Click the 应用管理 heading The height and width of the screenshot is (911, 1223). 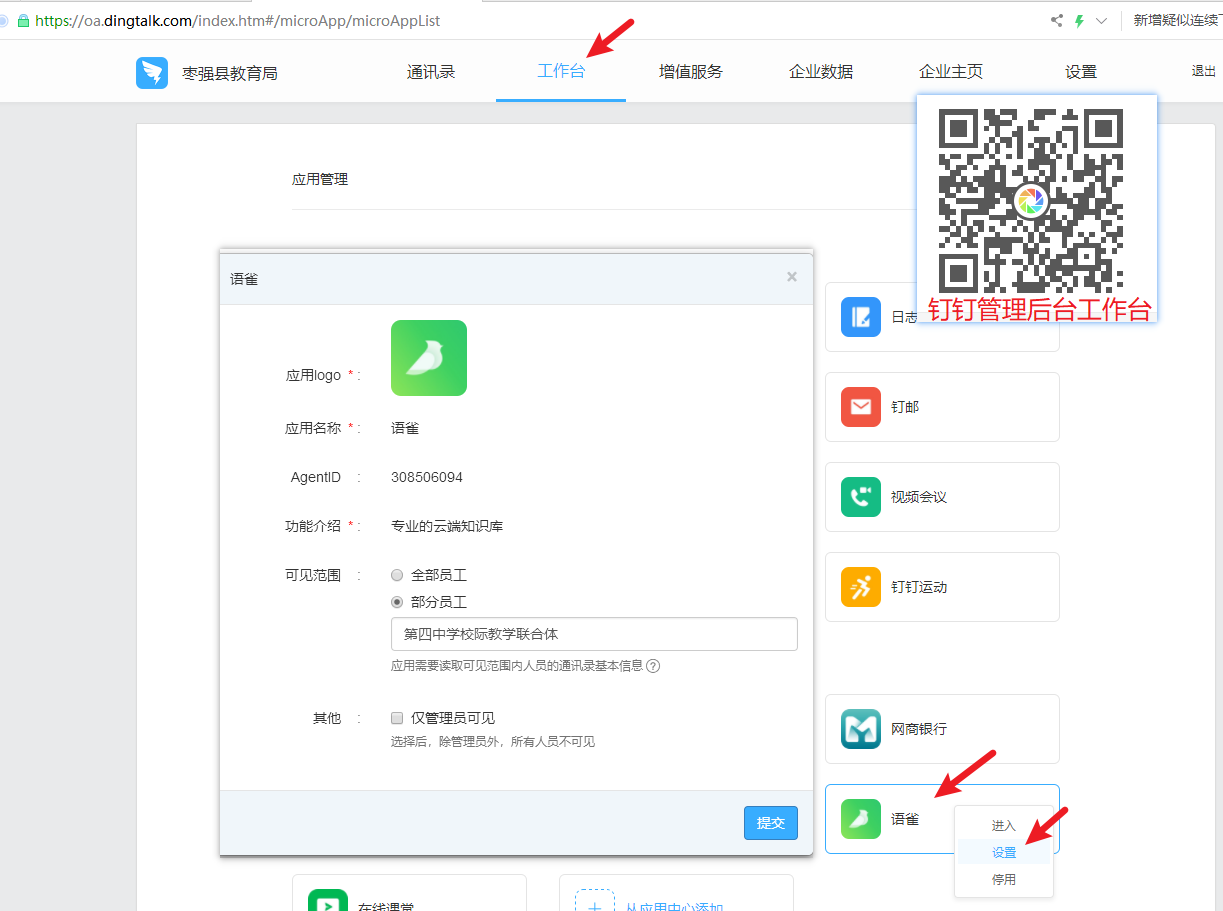pos(320,180)
